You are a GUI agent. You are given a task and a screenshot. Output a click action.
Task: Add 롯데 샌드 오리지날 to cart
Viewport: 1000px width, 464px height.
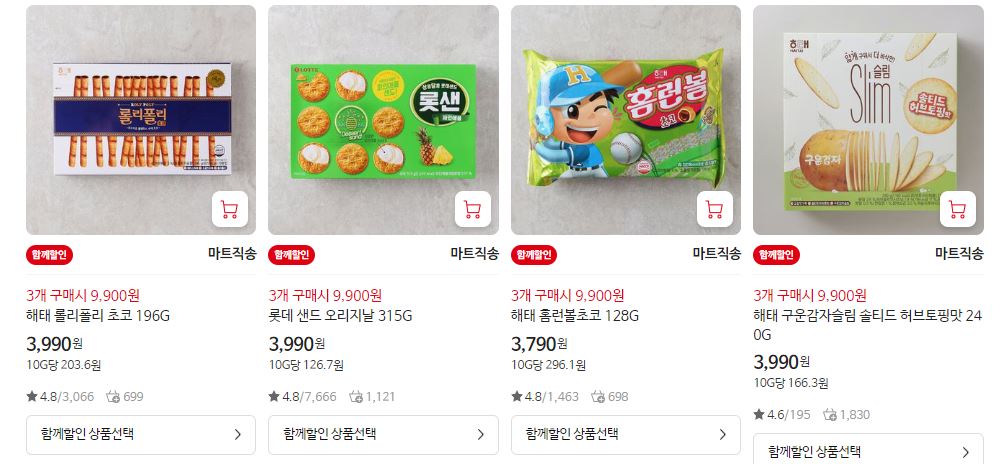[x=473, y=209]
